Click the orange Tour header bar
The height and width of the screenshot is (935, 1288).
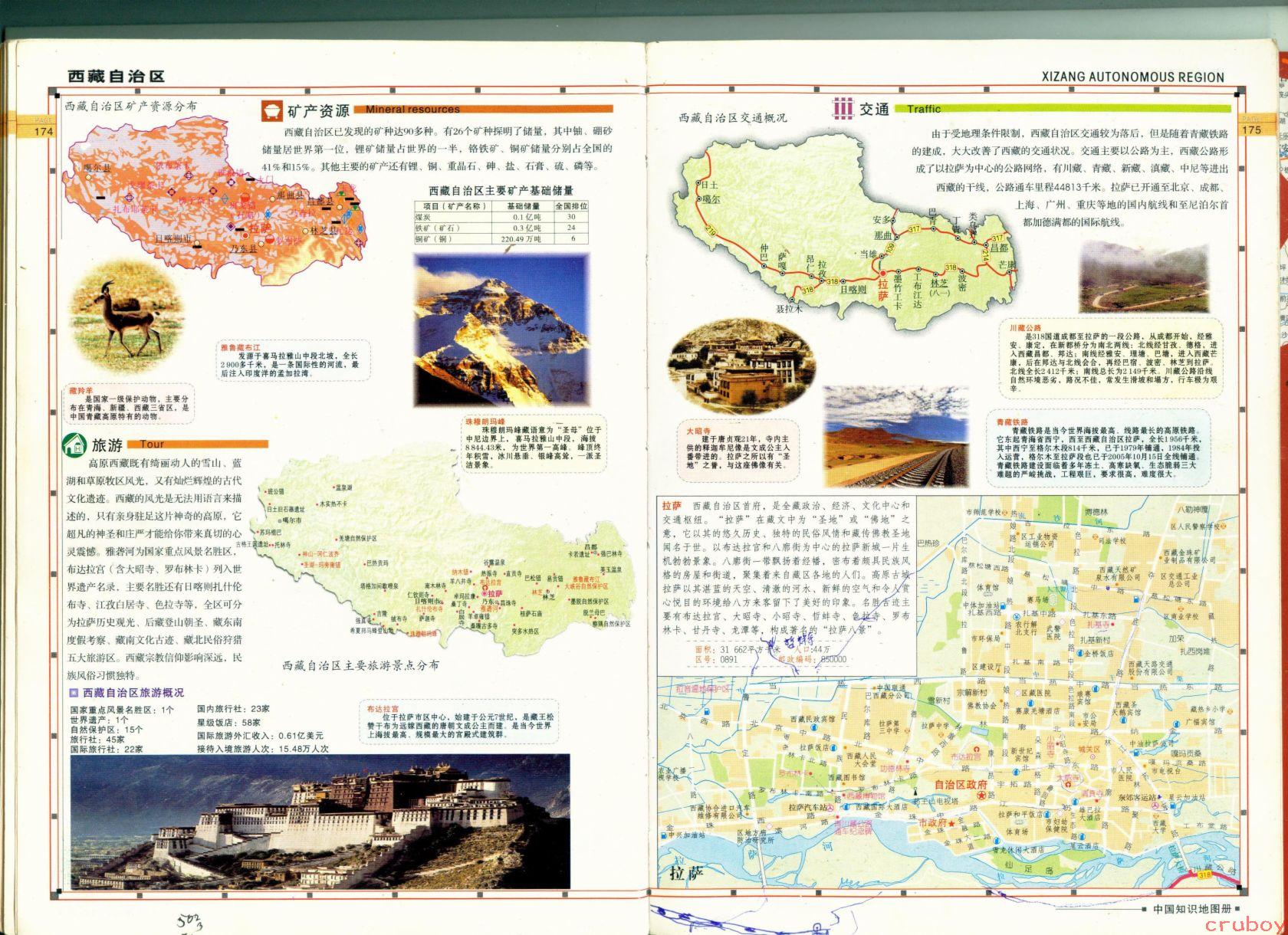coord(199,444)
